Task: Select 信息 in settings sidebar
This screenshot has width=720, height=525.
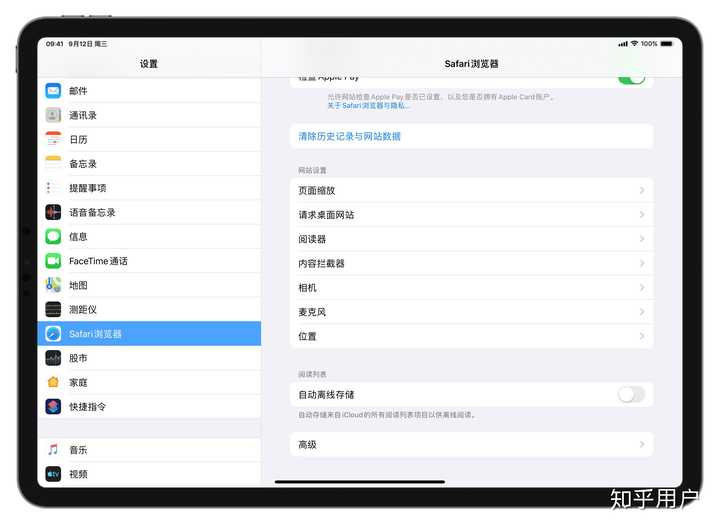Action: [149, 237]
